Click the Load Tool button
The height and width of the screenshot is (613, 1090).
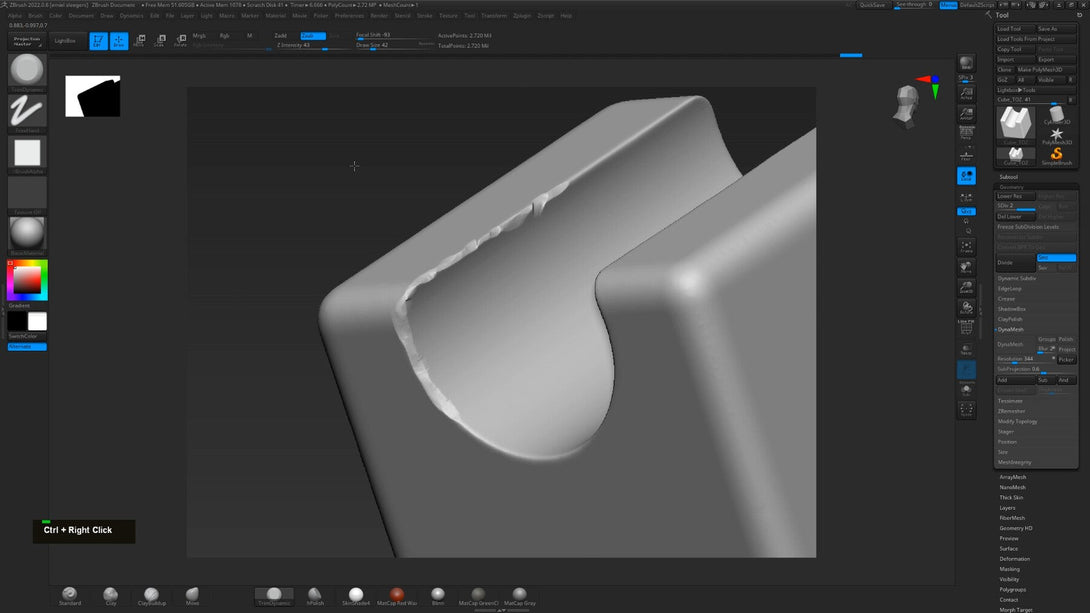point(1015,28)
